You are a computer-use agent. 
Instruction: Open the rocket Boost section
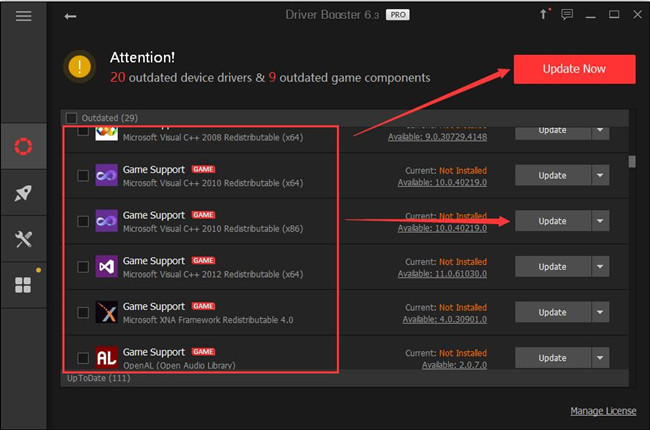click(23, 193)
